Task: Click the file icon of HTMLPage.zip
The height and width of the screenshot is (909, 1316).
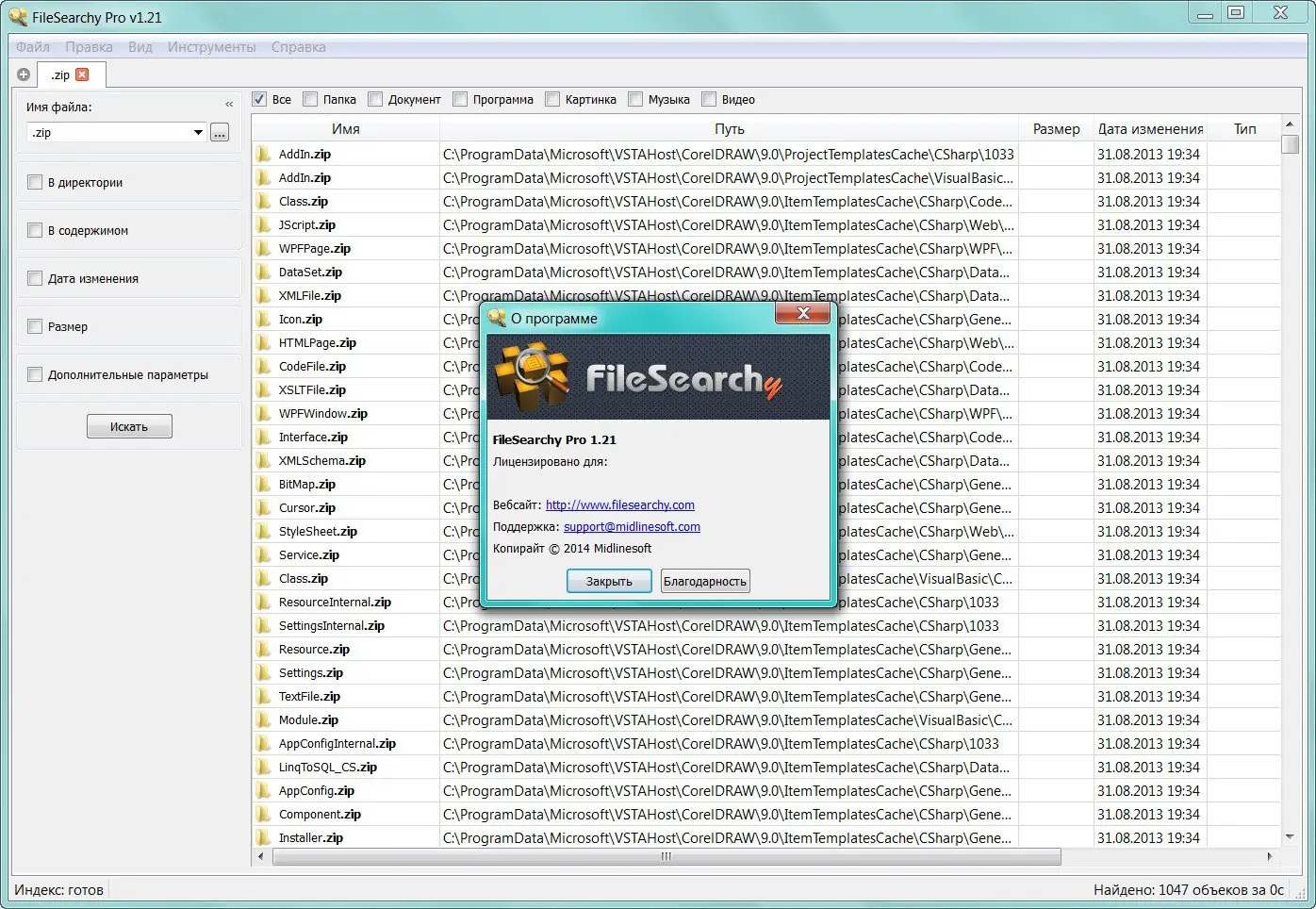Action: (263, 343)
